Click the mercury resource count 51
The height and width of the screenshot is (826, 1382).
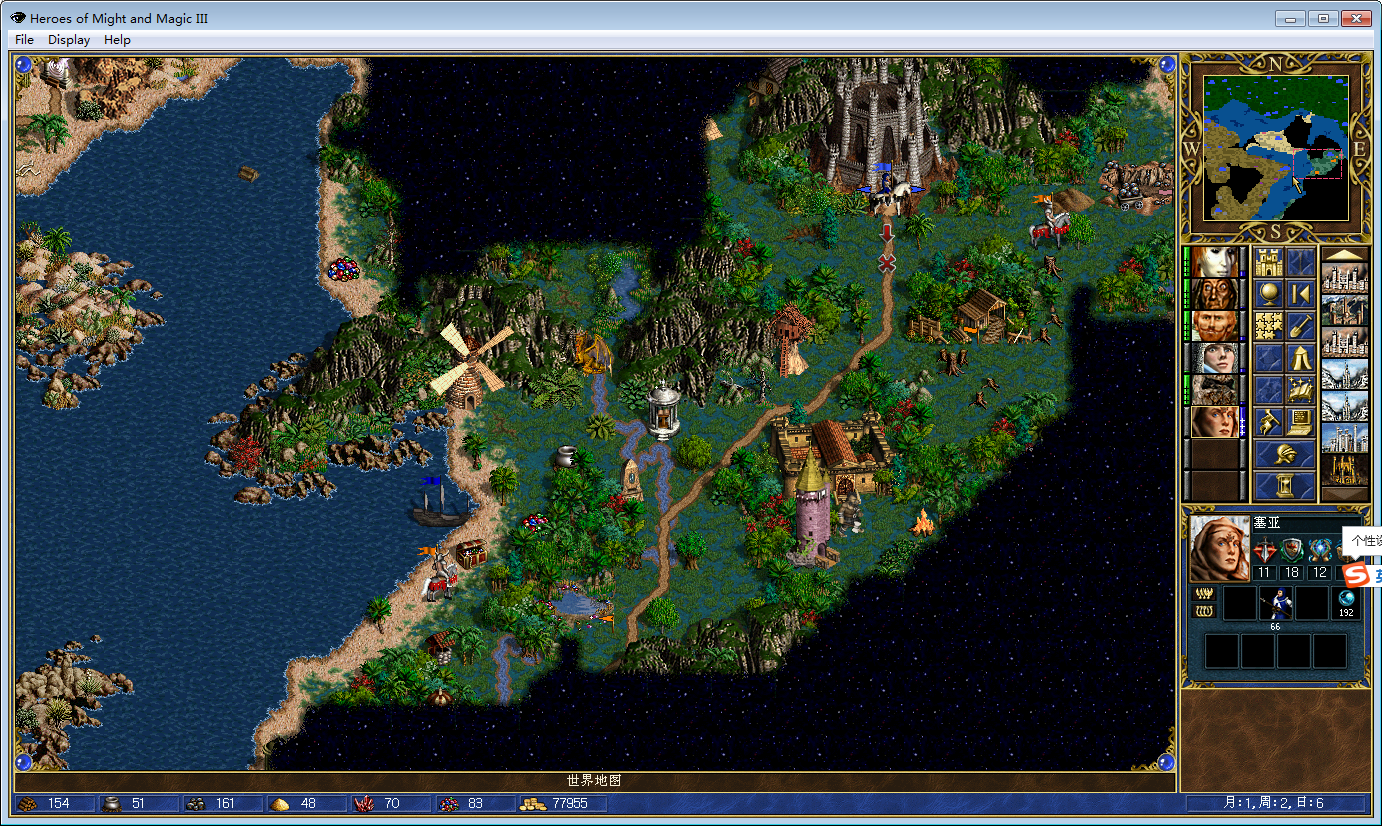138,804
